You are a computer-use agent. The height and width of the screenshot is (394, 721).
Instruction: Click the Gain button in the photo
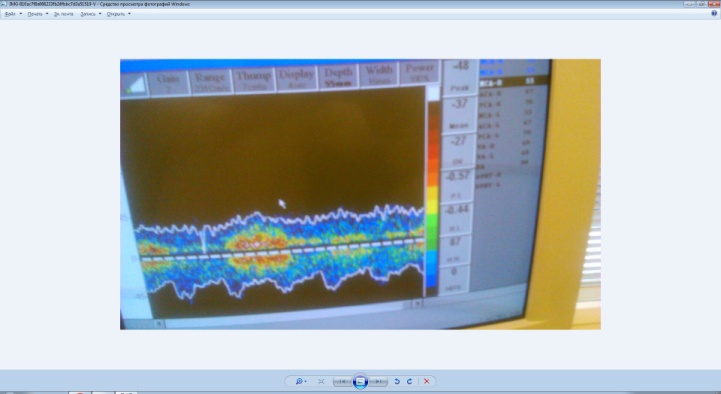(x=168, y=83)
